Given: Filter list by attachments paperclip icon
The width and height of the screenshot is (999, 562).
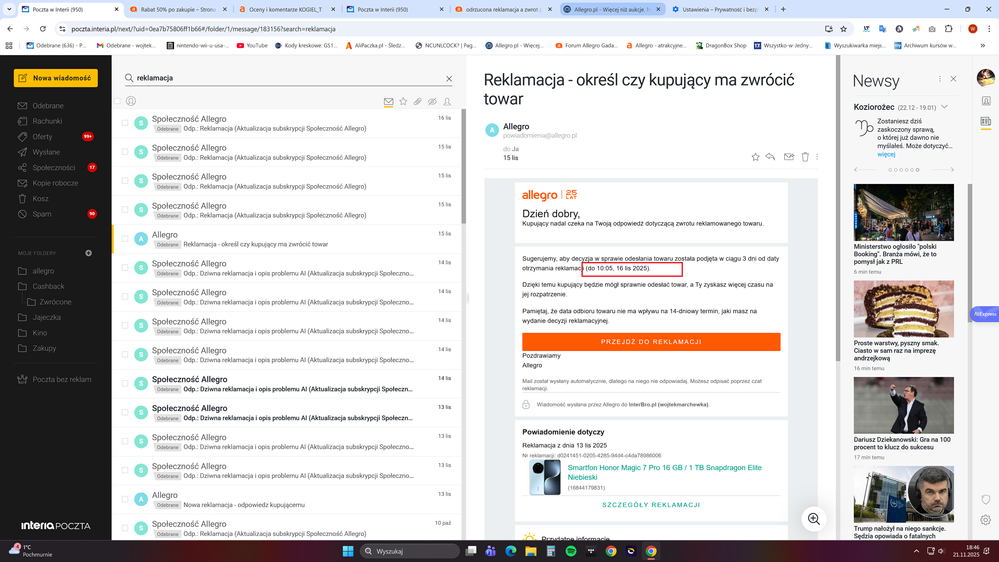Looking at the screenshot, I should (x=418, y=101).
